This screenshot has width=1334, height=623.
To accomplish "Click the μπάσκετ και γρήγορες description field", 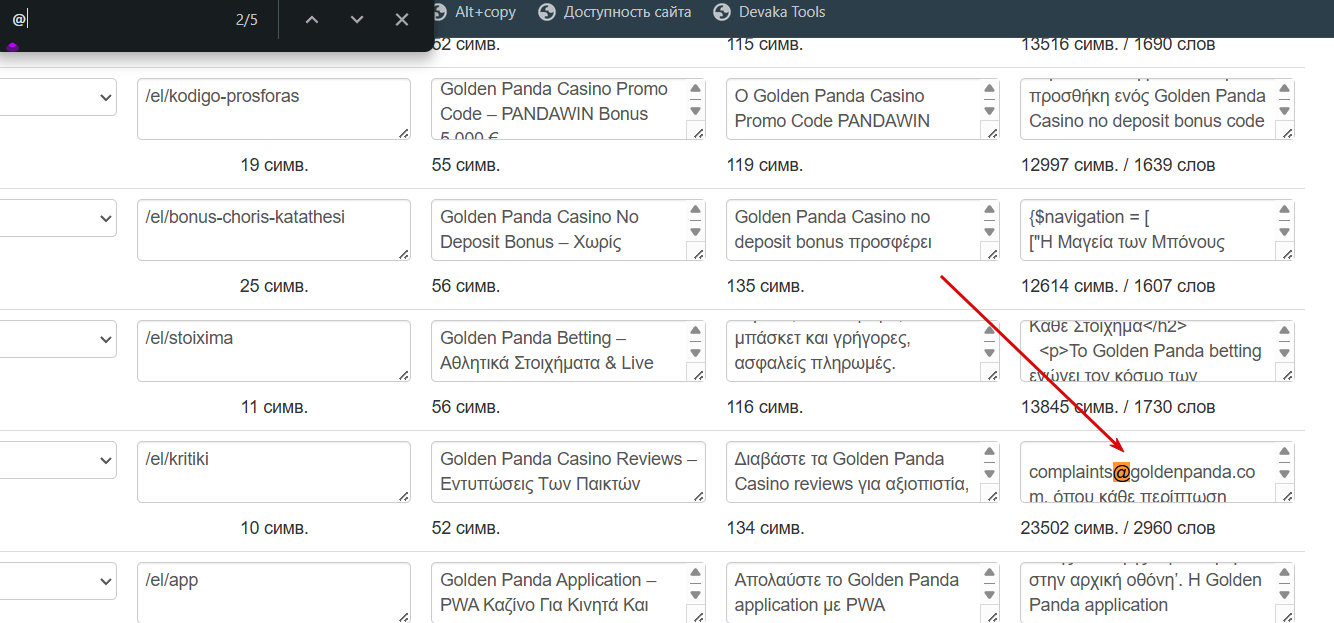I will pos(863,351).
